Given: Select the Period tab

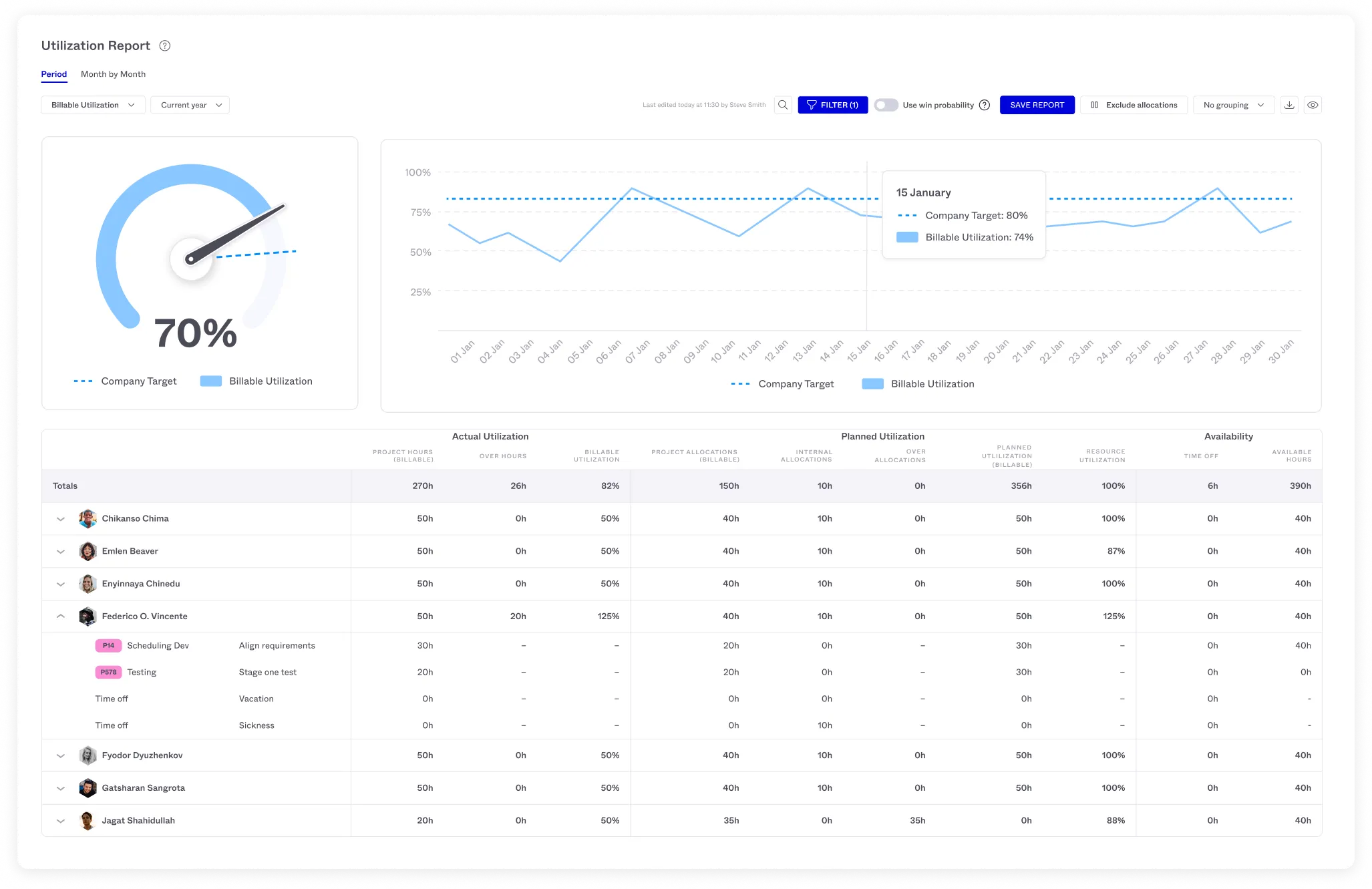Looking at the screenshot, I should point(54,74).
